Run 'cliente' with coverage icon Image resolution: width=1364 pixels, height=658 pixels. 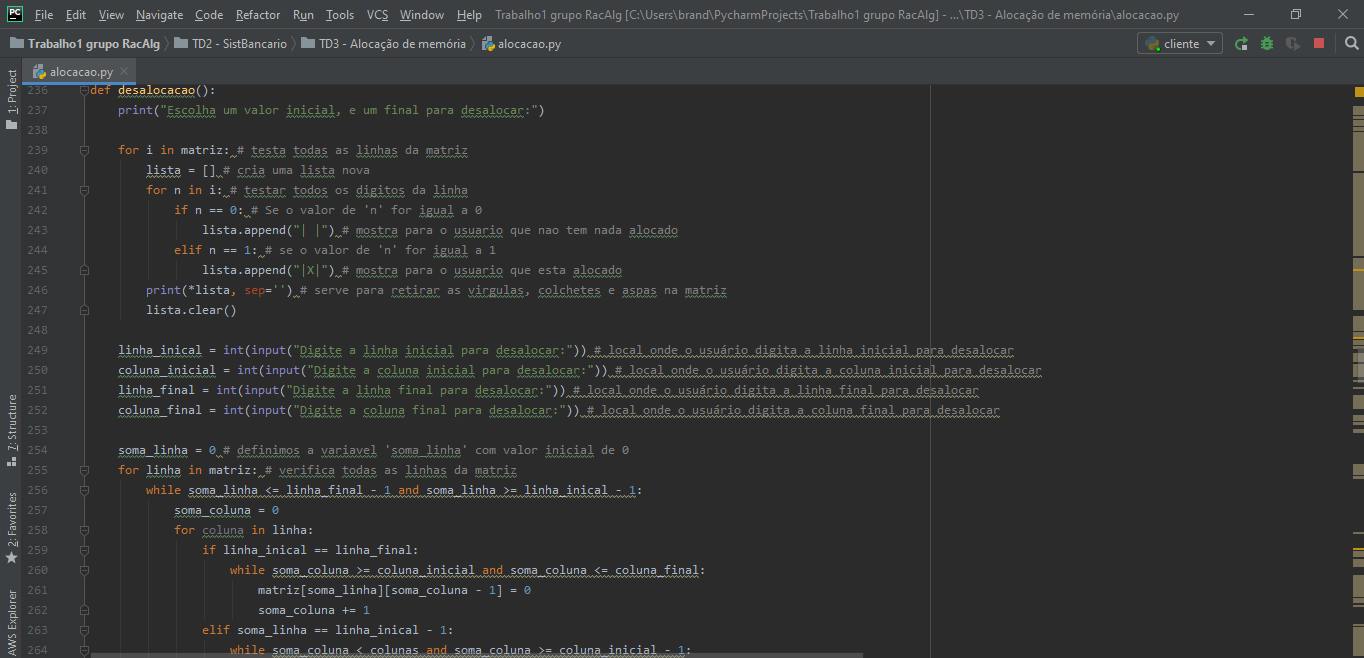(1293, 43)
